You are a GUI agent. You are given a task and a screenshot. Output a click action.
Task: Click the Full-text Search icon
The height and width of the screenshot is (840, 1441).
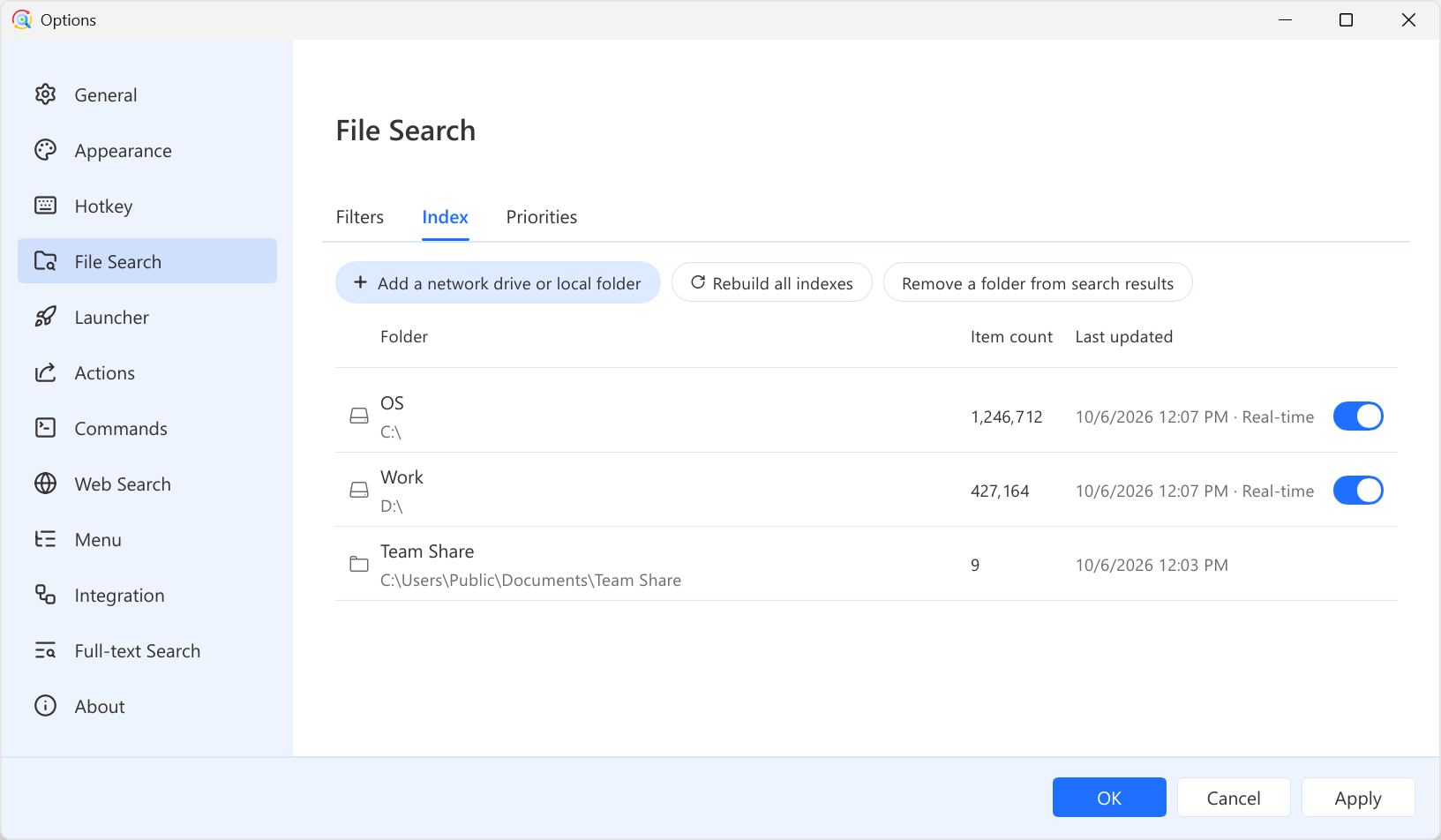(x=45, y=650)
